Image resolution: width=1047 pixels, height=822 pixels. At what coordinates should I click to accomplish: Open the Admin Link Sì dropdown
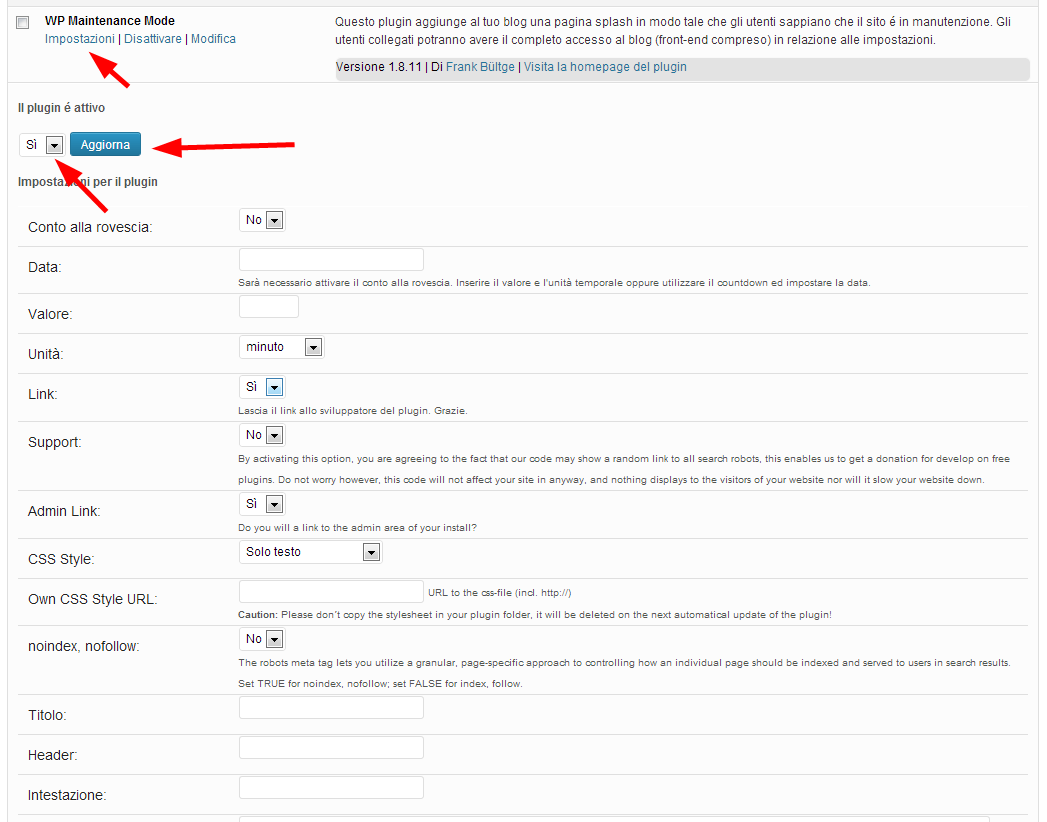click(262, 503)
